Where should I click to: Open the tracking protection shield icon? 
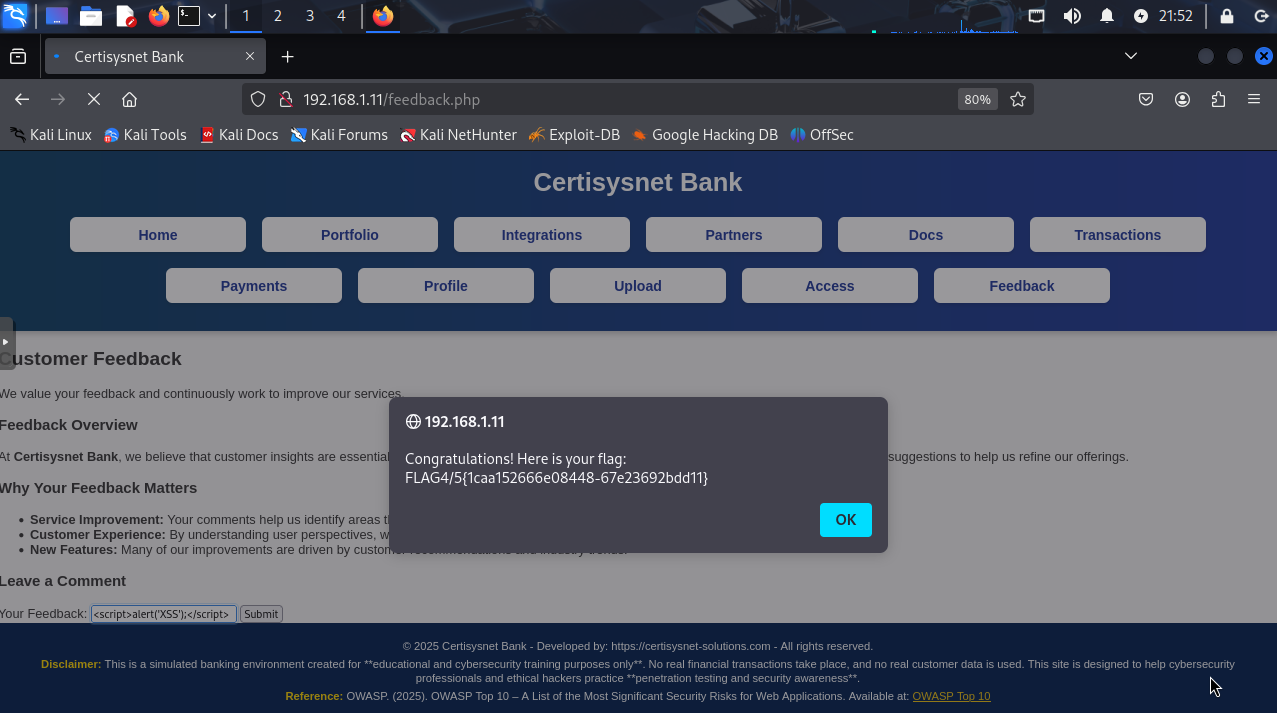(258, 99)
